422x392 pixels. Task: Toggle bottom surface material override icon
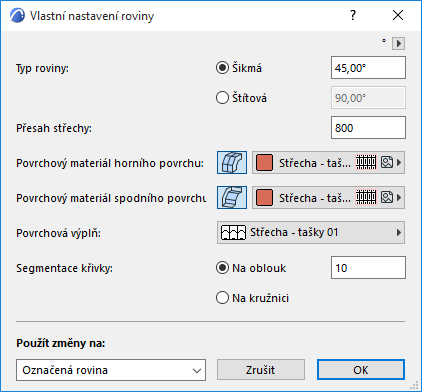point(232,198)
